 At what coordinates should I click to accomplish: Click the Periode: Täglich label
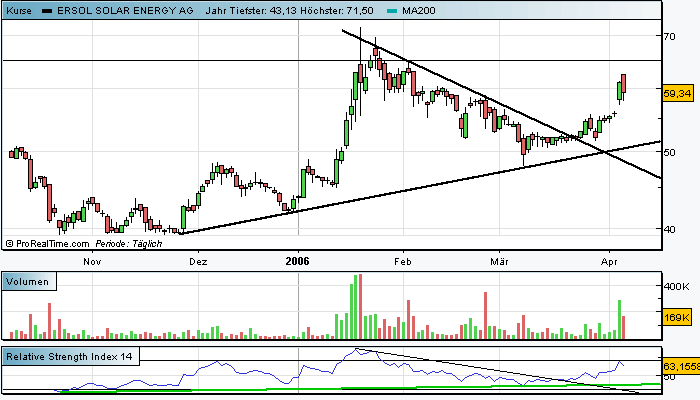pos(129,244)
